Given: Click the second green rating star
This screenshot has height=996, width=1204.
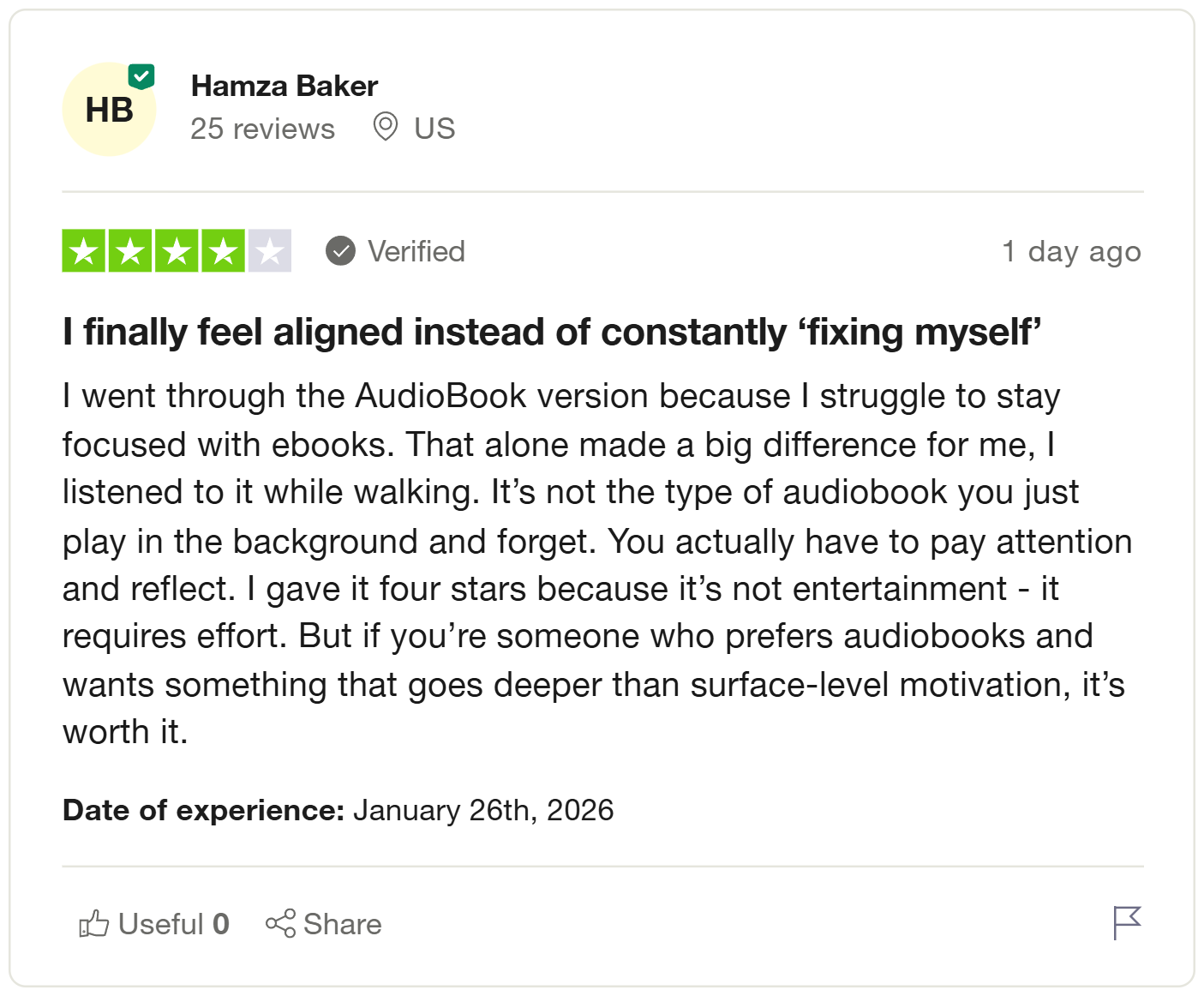Looking at the screenshot, I should click(130, 251).
